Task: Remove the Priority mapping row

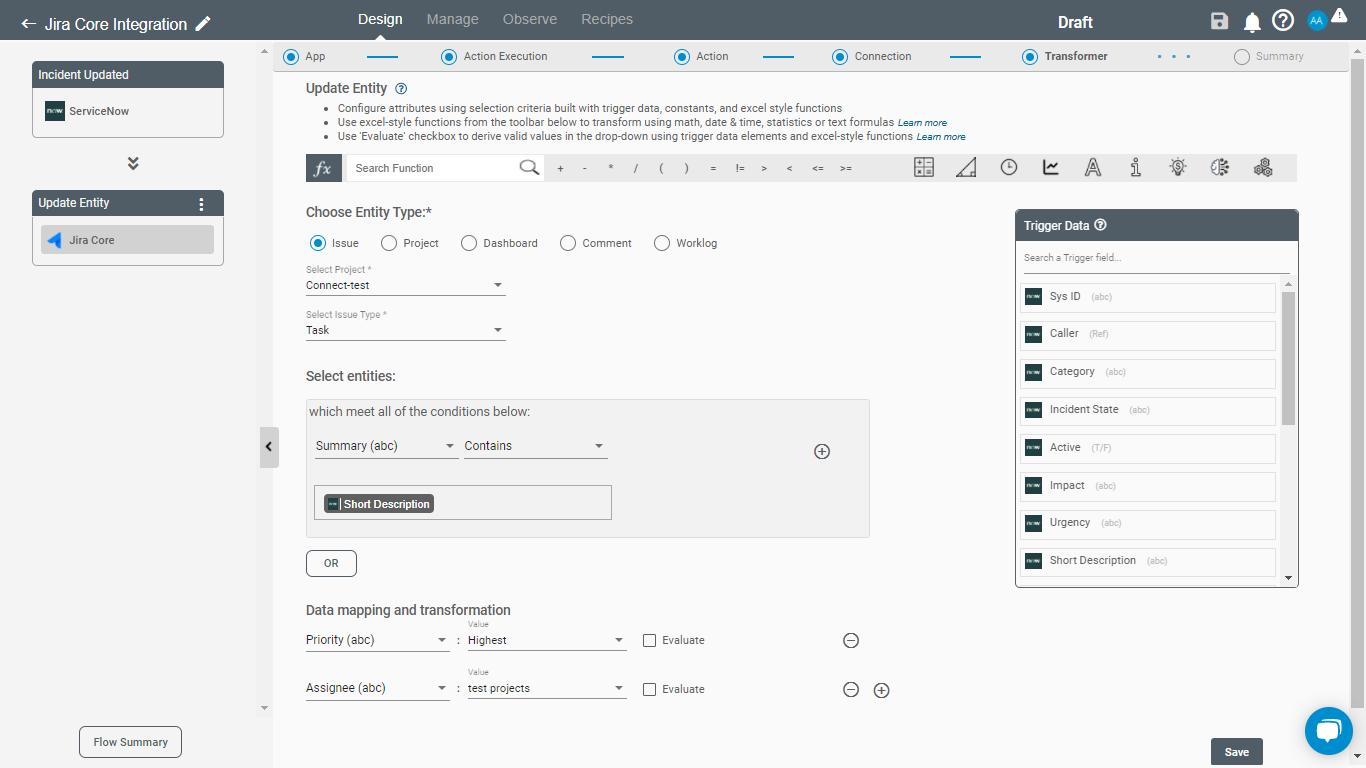Action: coord(851,641)
